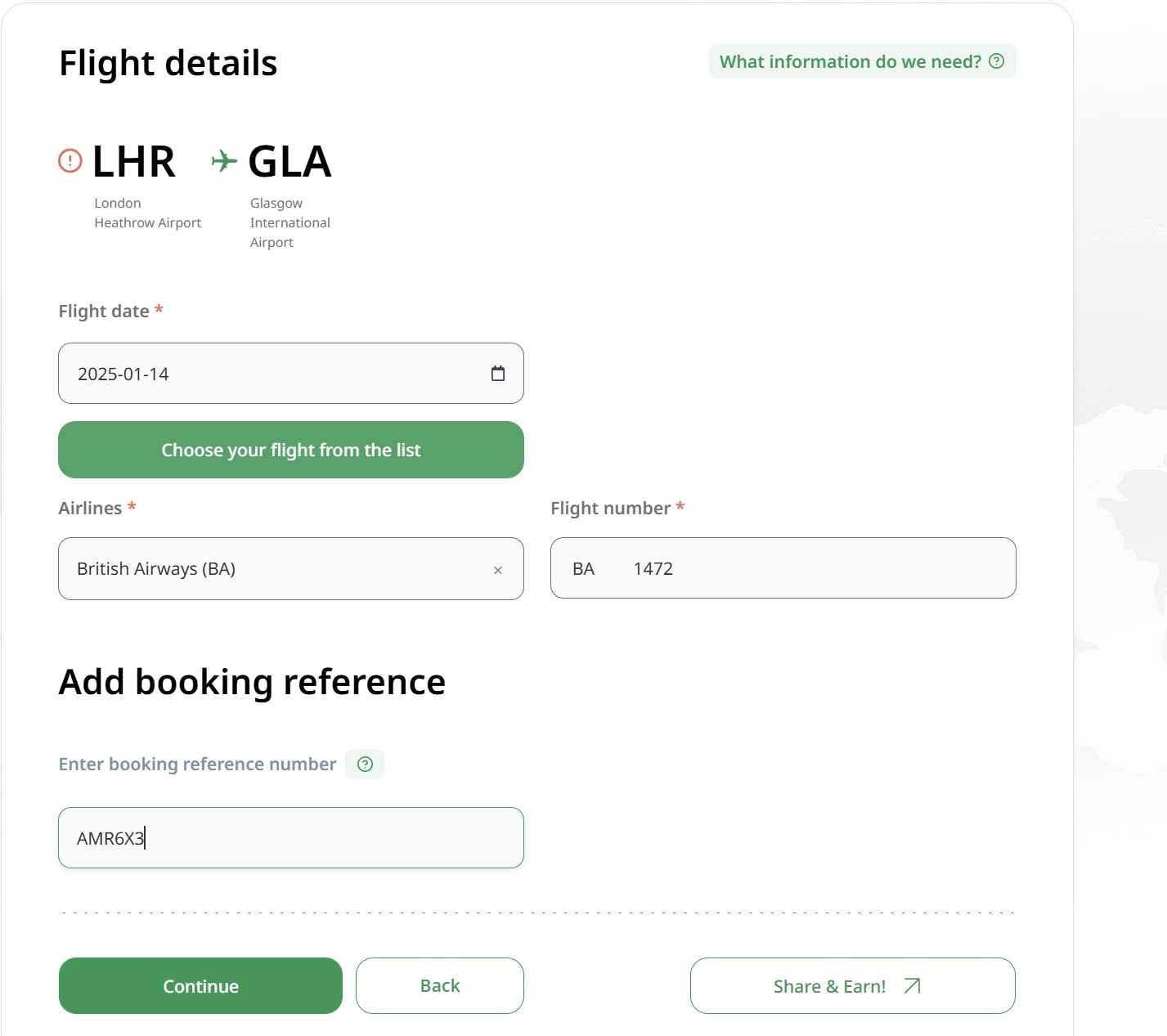Image resolution: width=1167 pixels, height=1036 pixels.
Task: Click 'Choose your flight from the list'
Action: pos(290,450)
